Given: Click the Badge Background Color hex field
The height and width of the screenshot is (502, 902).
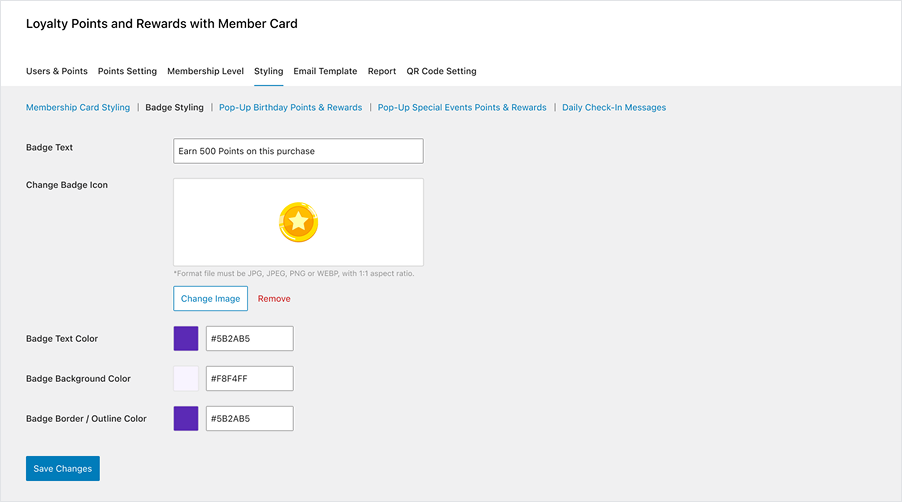Looking at the screenshot, I should [x=249, y=379].
